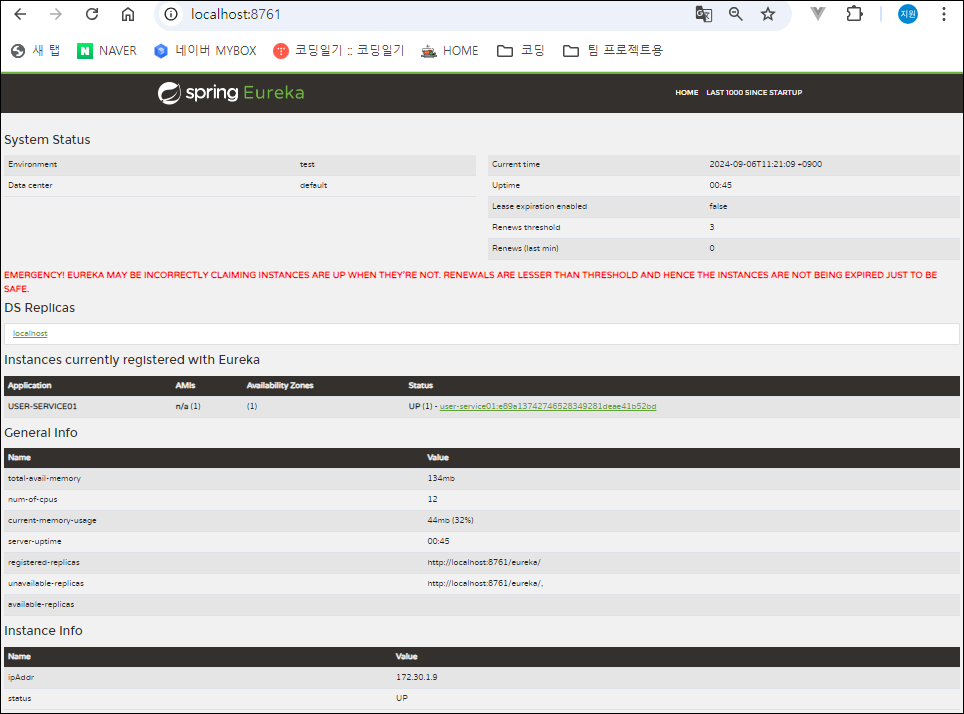This screenshot has height=714, width=964.
Task: Open the browser home page icon
Action: 128,14
